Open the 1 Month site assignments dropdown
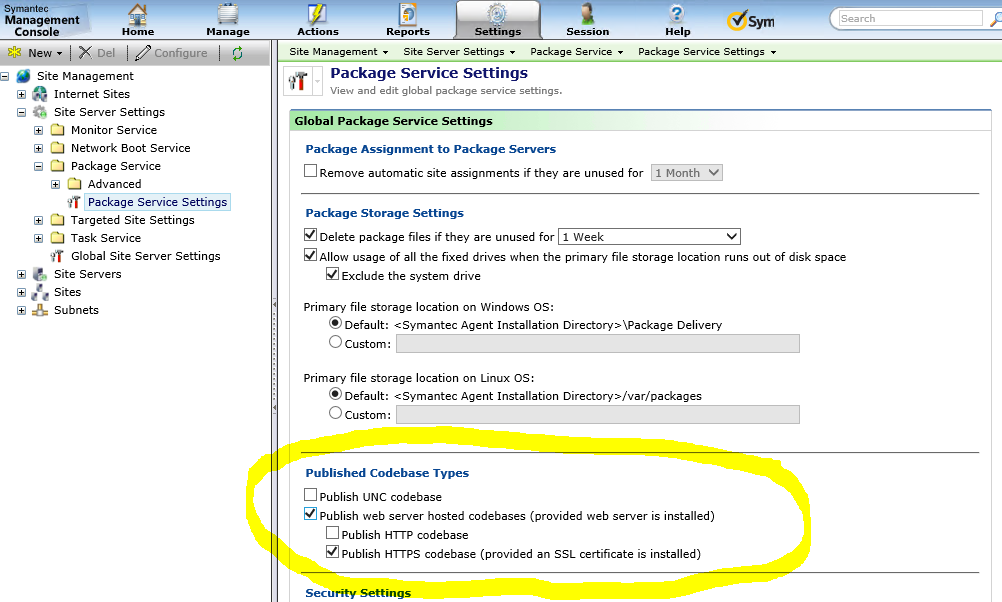Screen dimensions: 1002x602 (687, 173)
